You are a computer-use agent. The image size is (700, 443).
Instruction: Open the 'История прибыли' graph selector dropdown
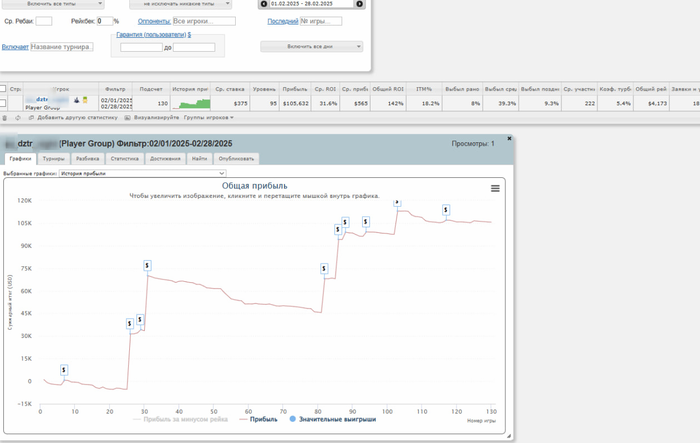(x=143, y=173)
